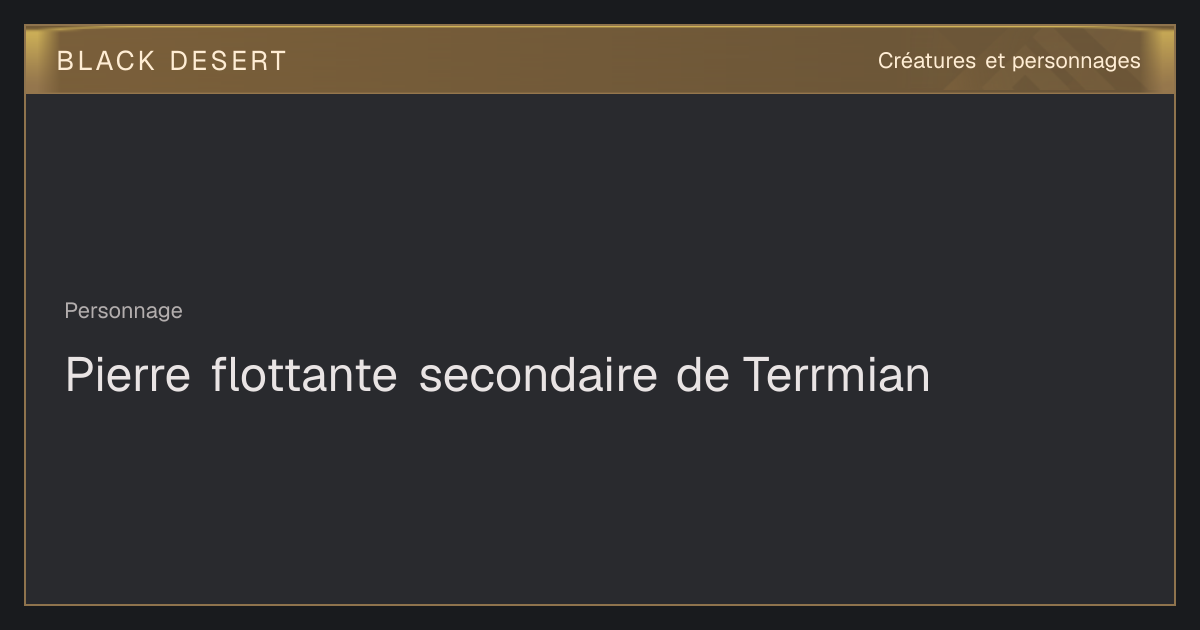Click the word DESERT in the header
This screenshot has height=630, width=1200.
pyautogui.click(x=228, y=61)
